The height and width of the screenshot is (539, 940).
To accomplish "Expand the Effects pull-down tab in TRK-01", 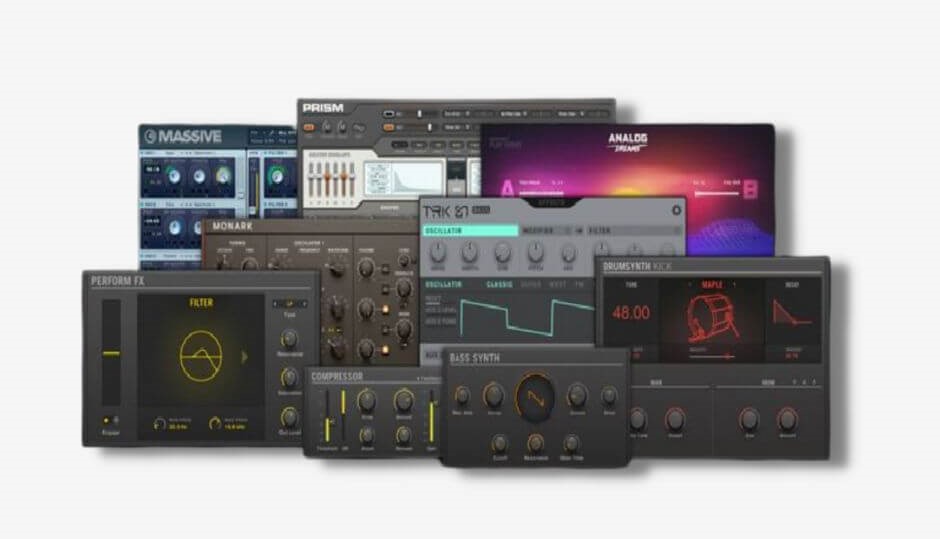I will (552, 203).
